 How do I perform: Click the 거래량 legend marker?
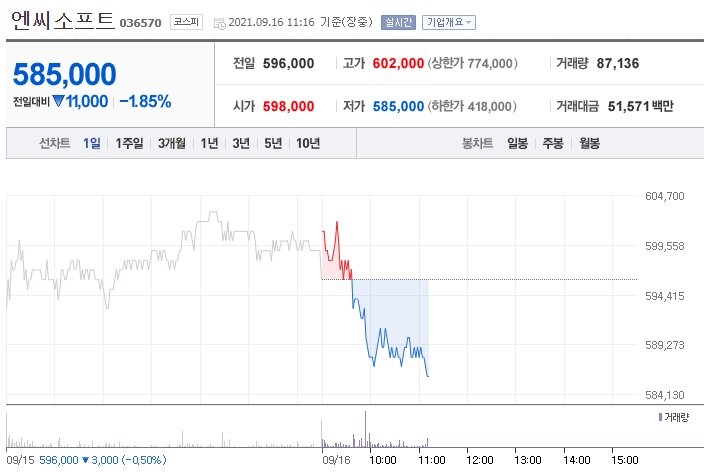click(660, 416)
